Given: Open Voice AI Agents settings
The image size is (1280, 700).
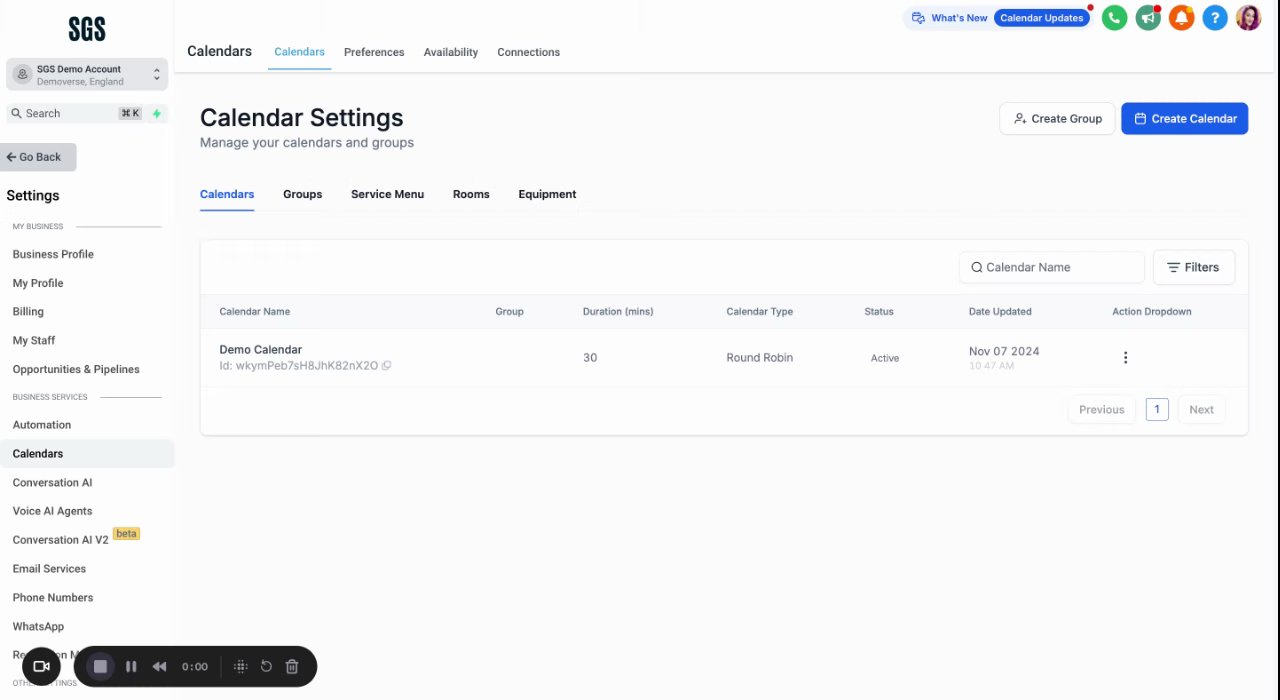Looking at the screenshot, I should pos(52,511).
